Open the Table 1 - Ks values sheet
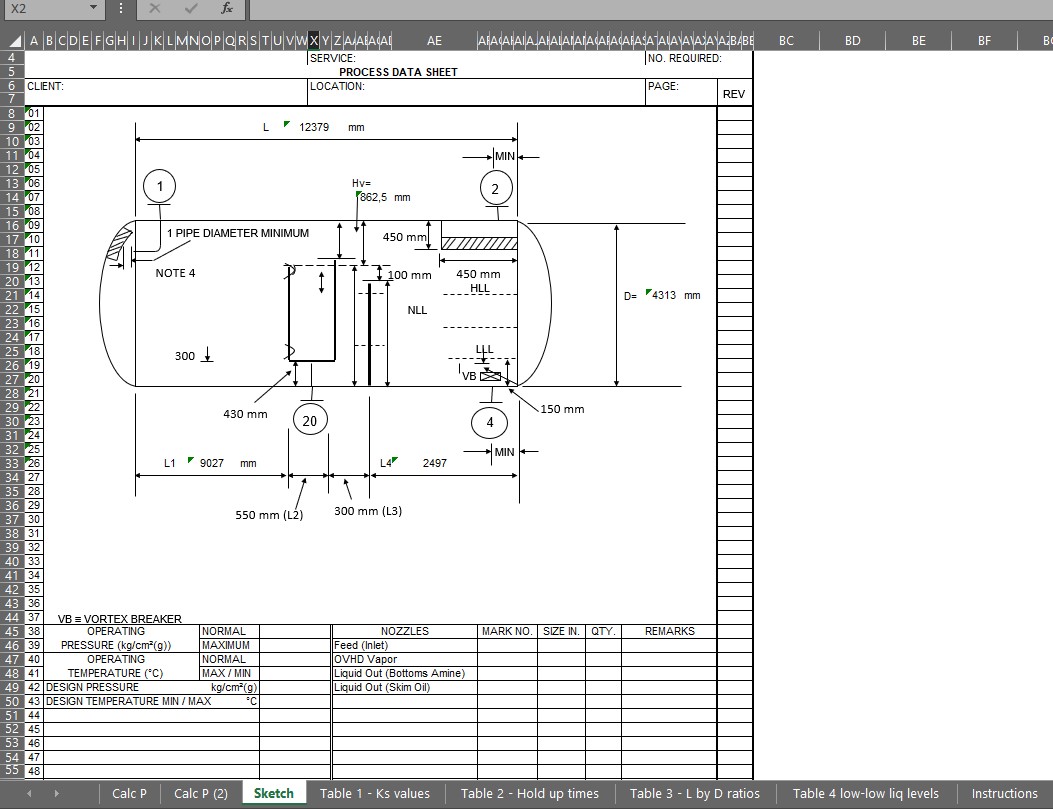 375,792
